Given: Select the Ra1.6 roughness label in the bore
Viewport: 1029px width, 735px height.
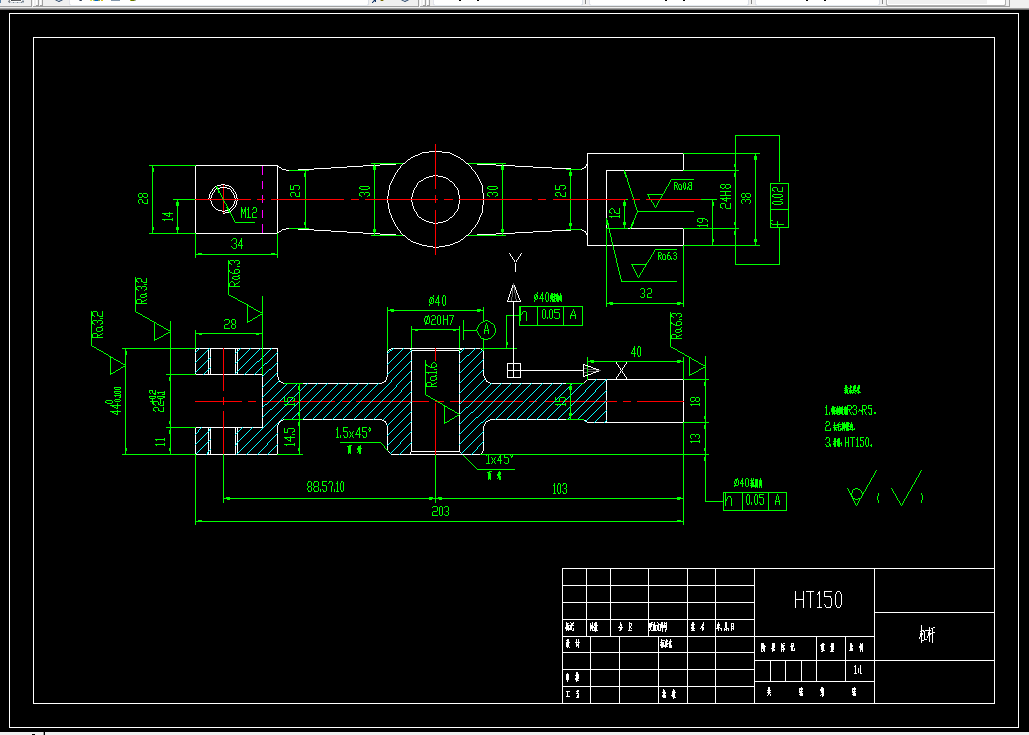Looking at the screenshot, I should 431,374.
